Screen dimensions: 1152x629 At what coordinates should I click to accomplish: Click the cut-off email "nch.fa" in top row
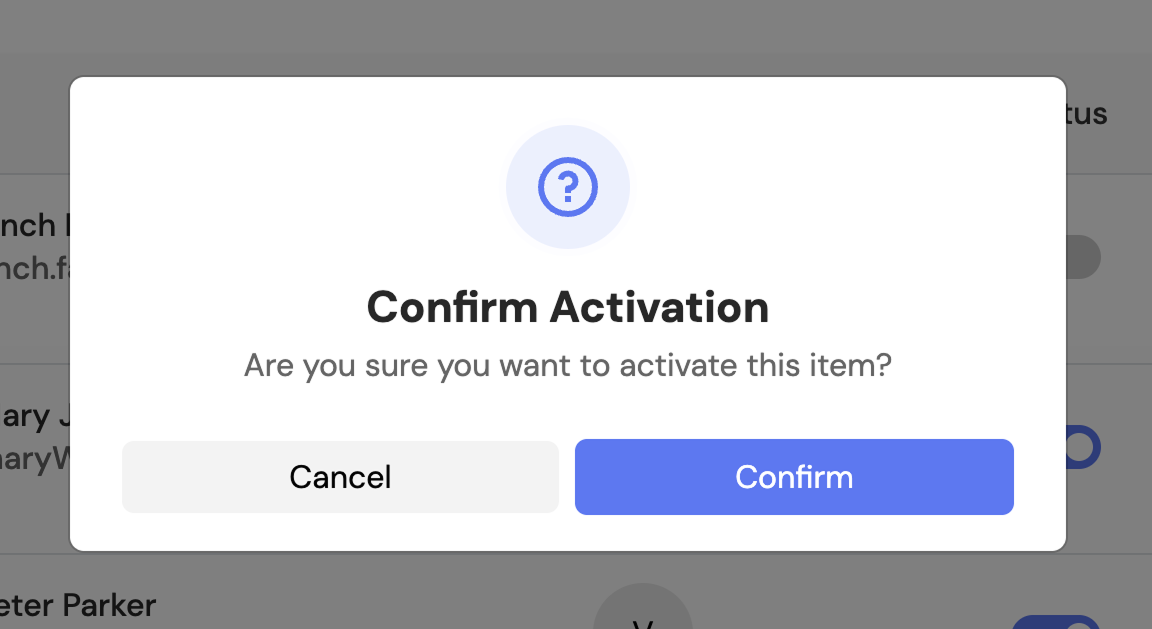click(34, 269)
